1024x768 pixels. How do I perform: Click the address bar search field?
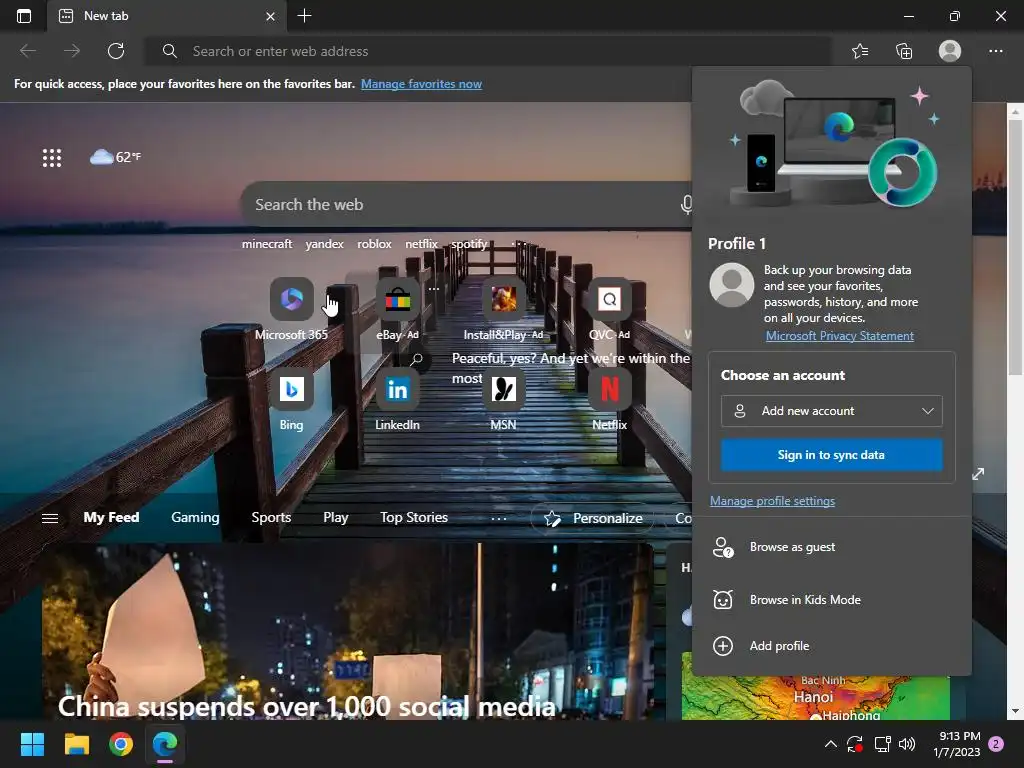[487, 51]
